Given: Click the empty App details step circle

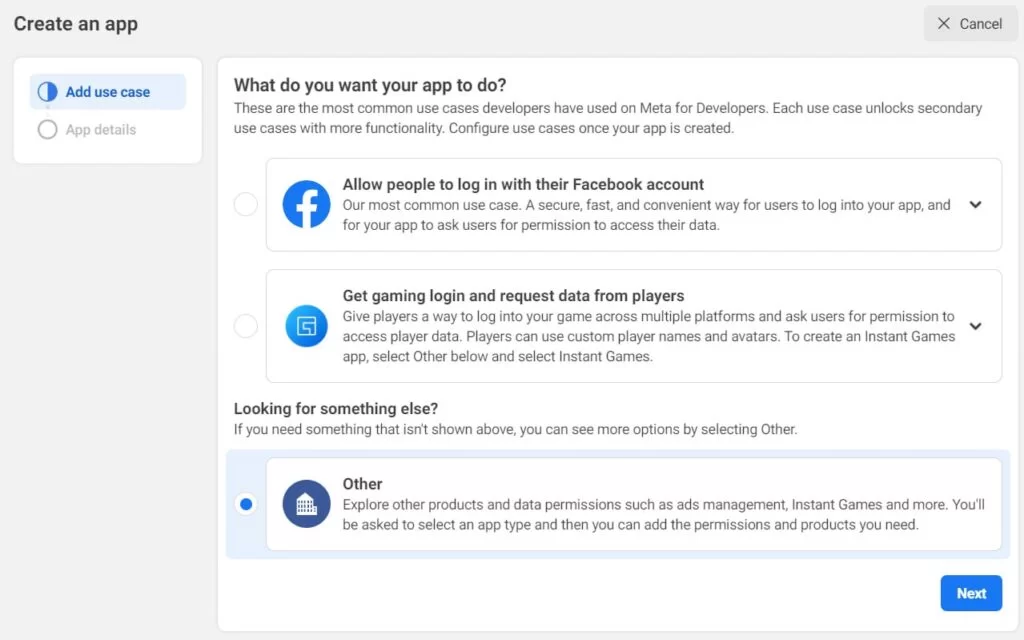Looking at the screenshot, I should (x=47, y=129).
